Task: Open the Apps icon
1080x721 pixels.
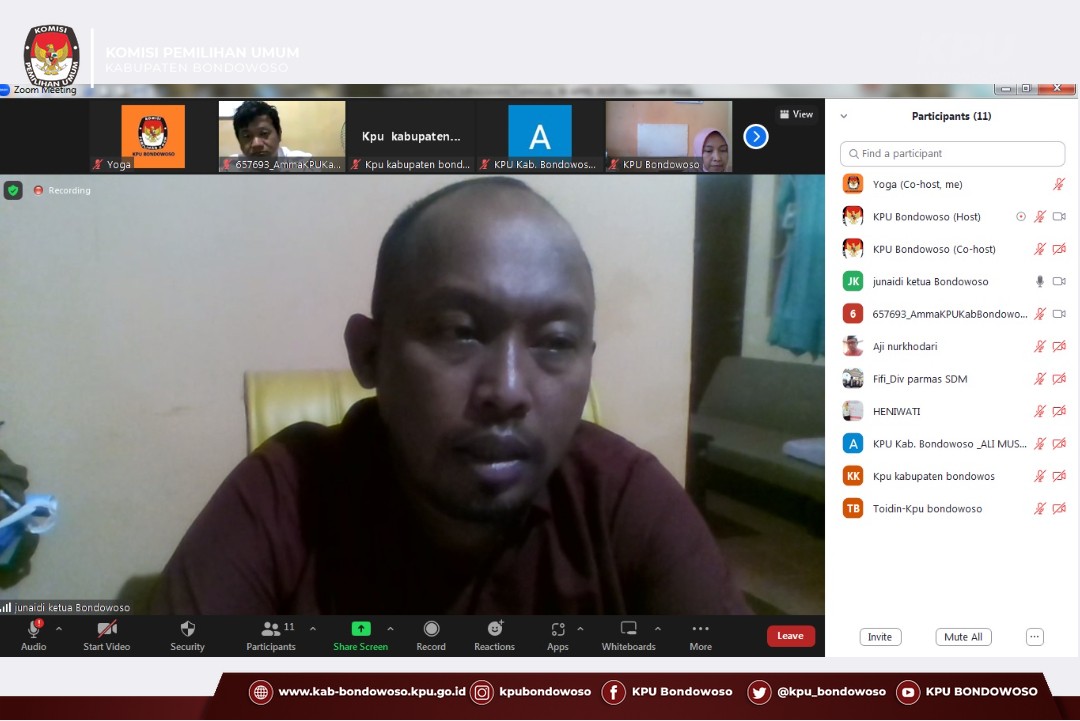Action: [x=557, y=629]
